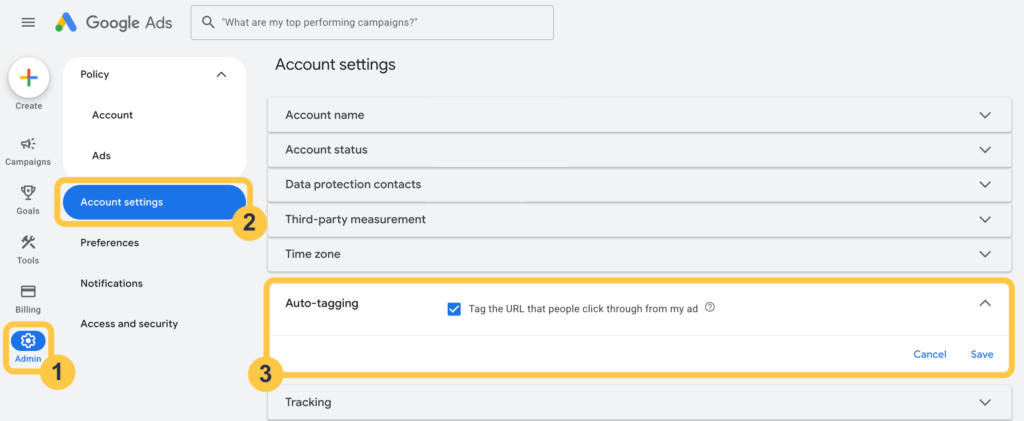Click the Tracking row label
Screen dimensions: 1024x421
(x=308, y=402)
